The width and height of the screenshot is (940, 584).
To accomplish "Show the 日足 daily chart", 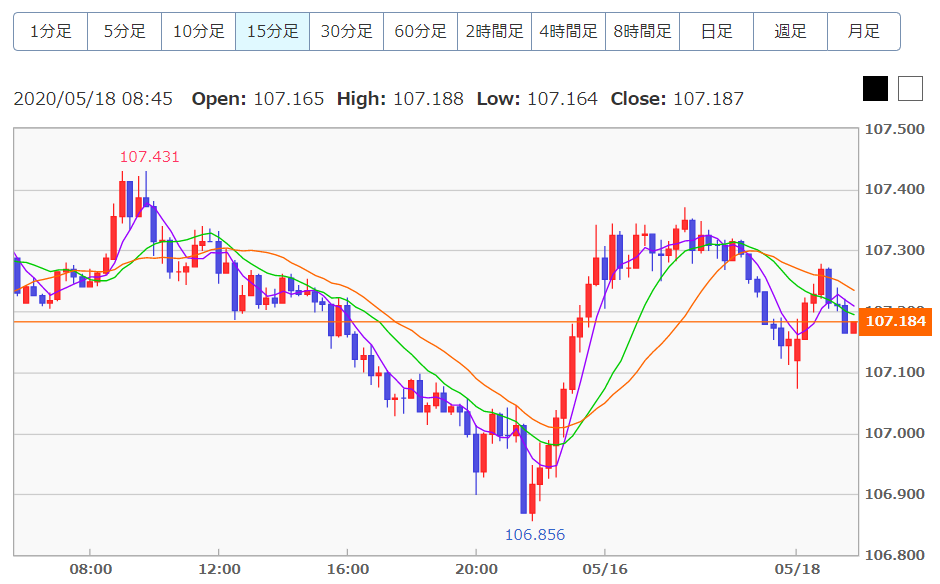I will pos(716,31).
